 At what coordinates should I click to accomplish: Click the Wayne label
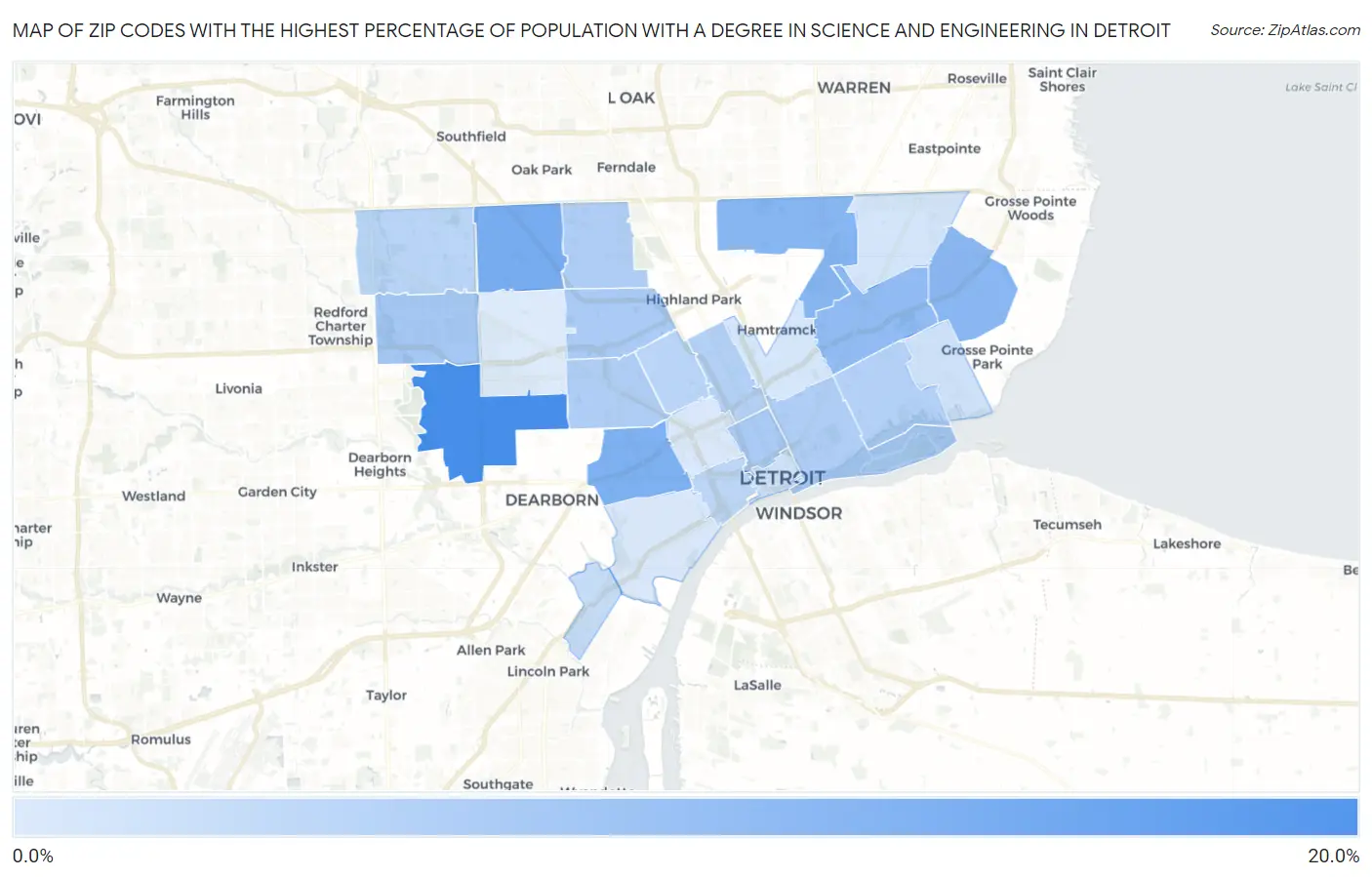click(x=180, y=598)
